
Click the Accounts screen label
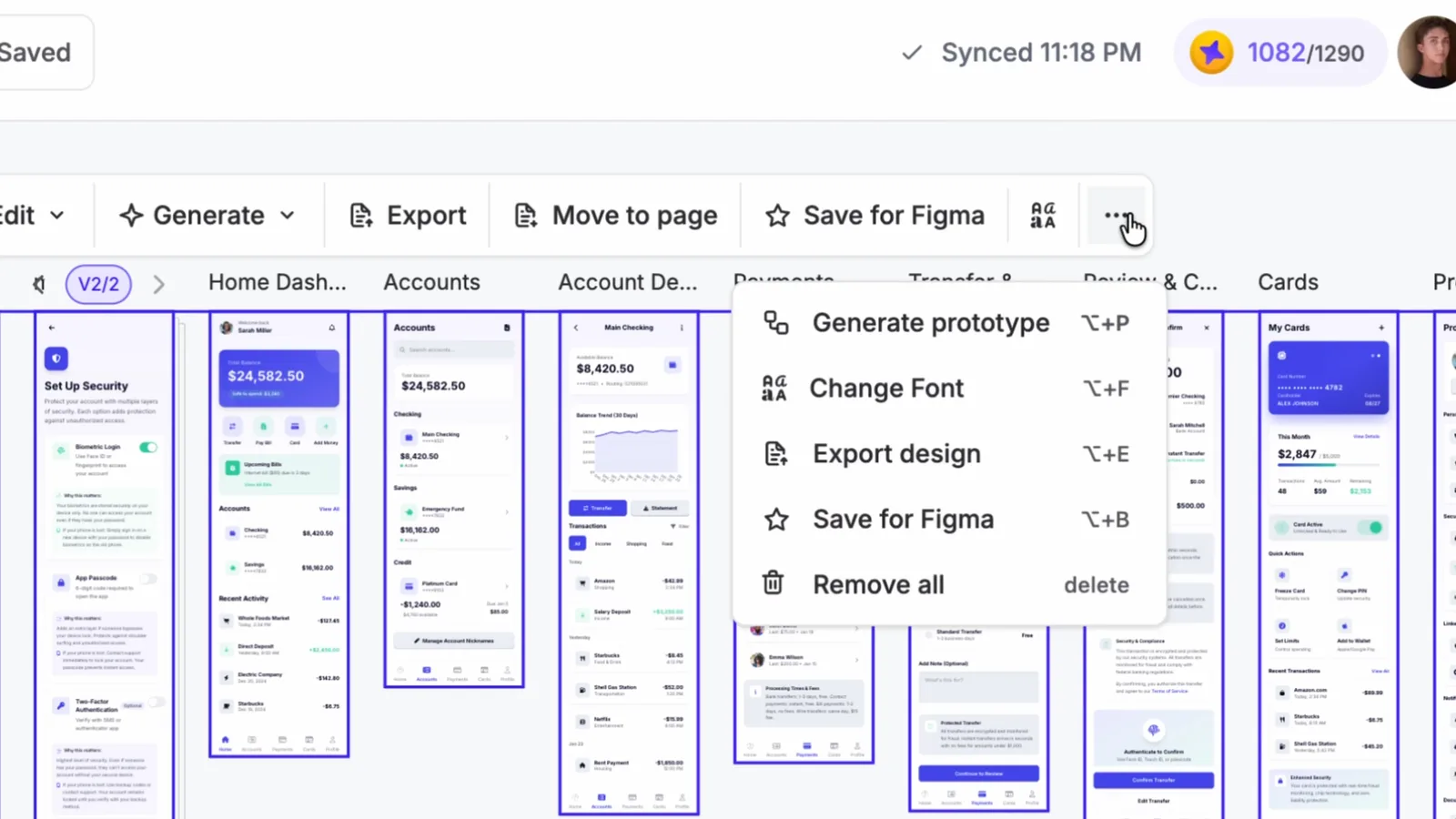tap(431, 282)
